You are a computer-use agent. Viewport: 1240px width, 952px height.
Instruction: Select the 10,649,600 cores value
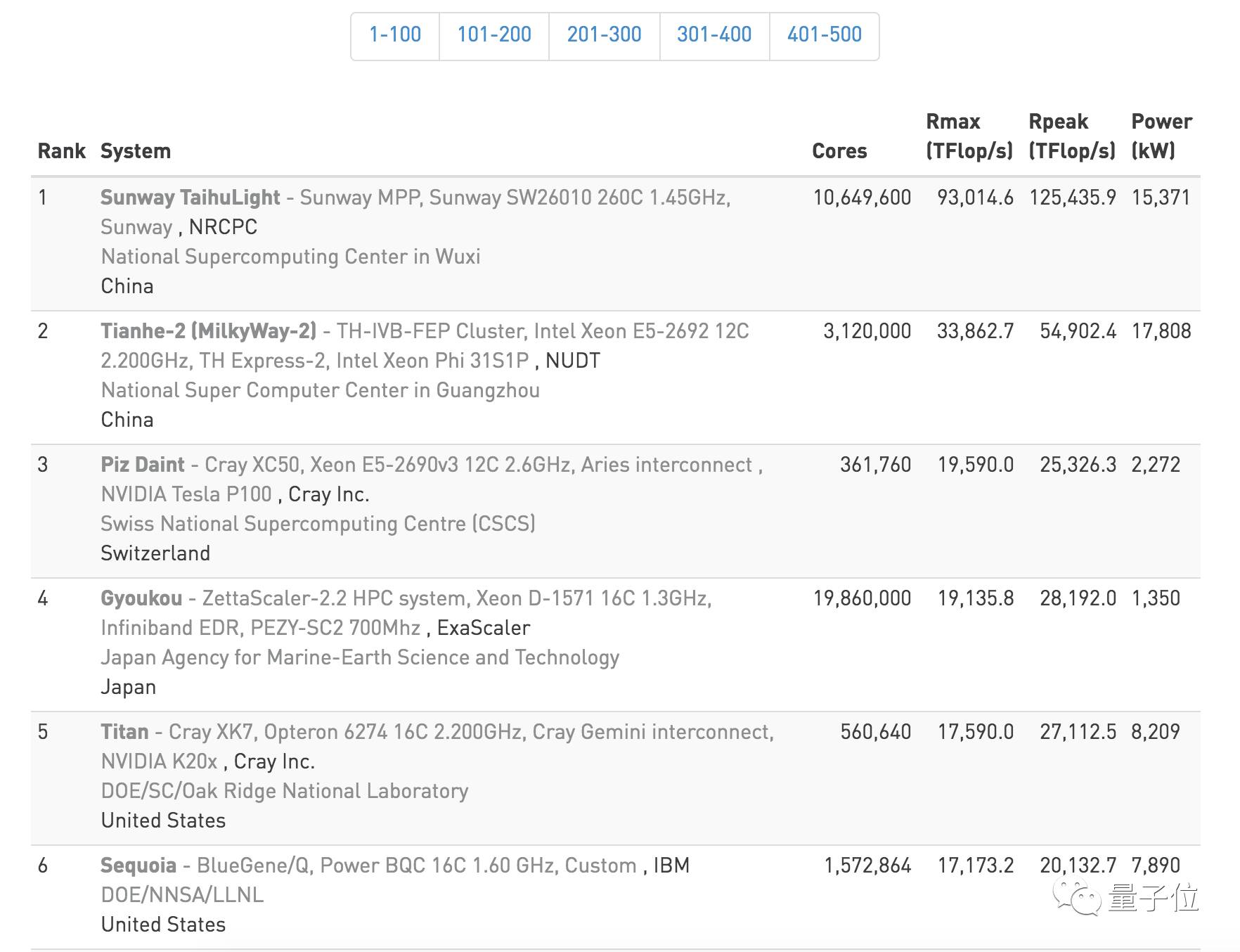(x=862, y=198)
